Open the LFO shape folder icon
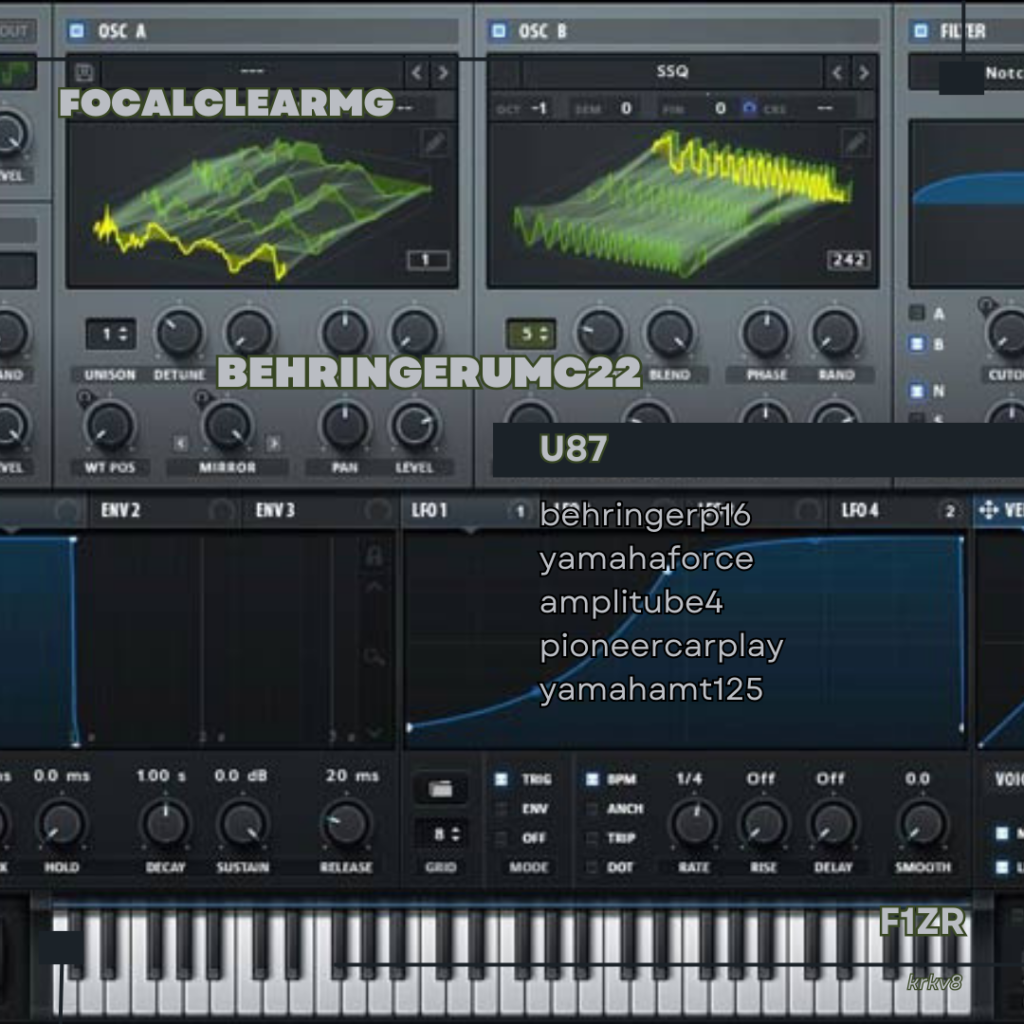The height and width of the screenshot is (1024, 1024). point(441,789)
